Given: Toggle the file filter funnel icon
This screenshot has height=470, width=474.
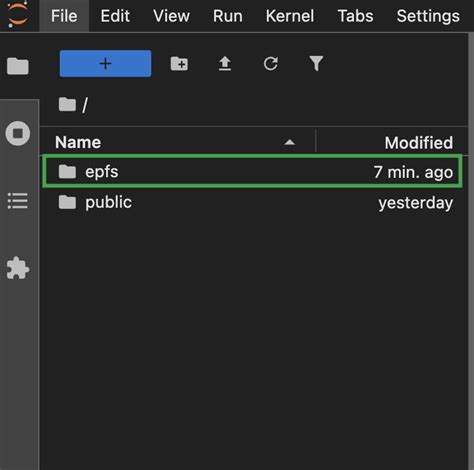Looking at the screenshot, I should click(316, 63).
